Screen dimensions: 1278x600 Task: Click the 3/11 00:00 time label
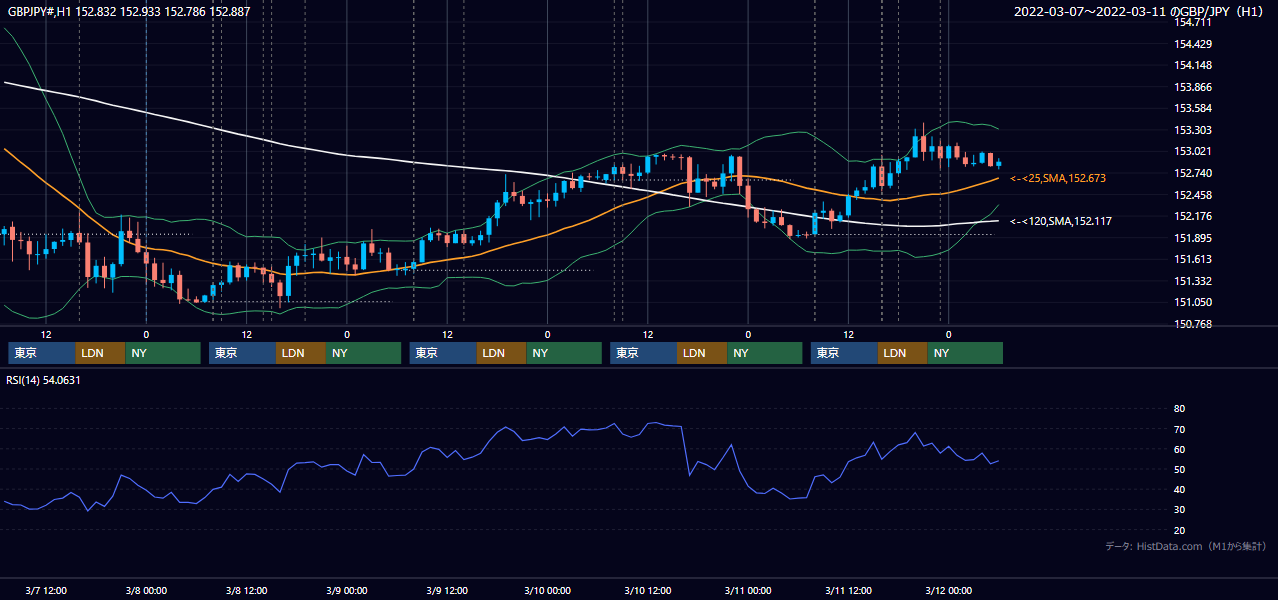coord(748,591)
